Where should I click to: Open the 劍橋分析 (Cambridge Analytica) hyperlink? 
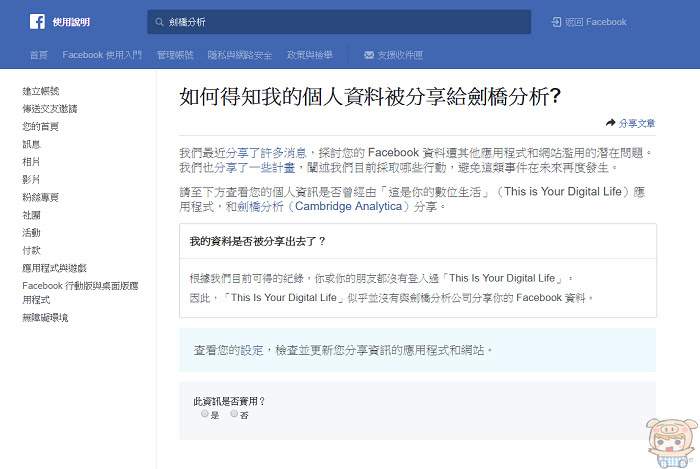click(x=323, y=207)
